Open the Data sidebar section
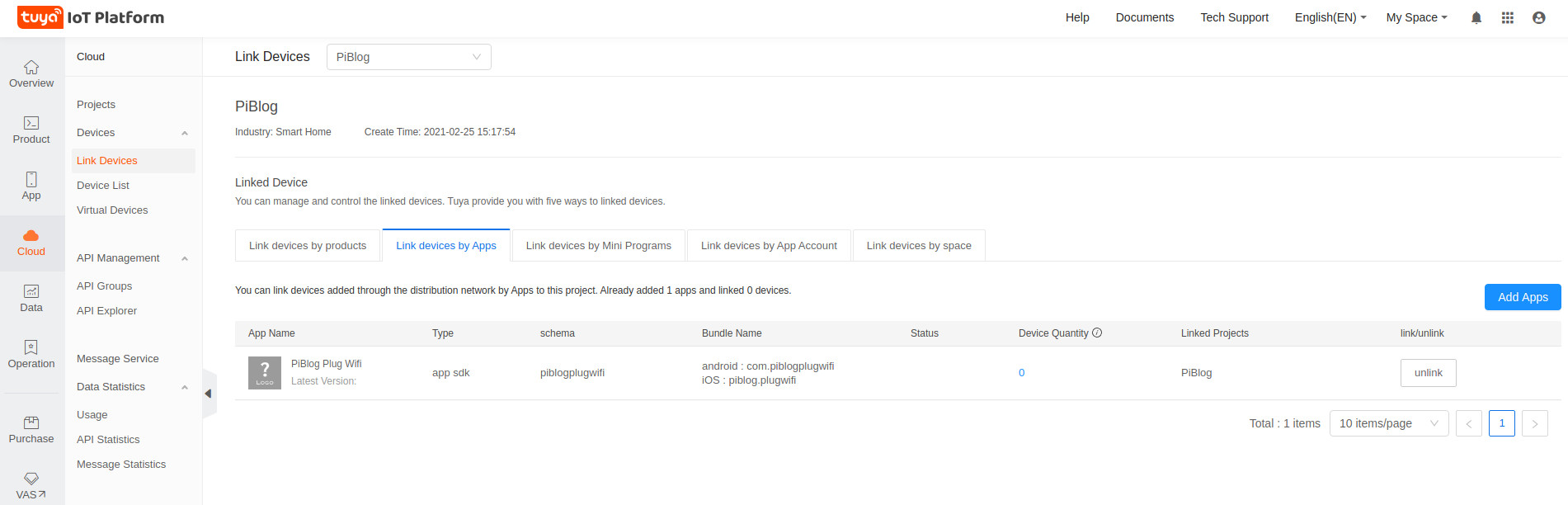Image resolution: width=1568 pixels, height=505 pixels. tap(31, 299)
